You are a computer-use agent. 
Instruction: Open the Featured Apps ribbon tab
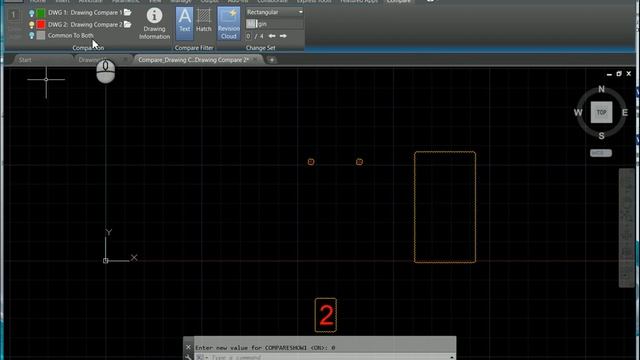pyautogui.click(x=359, y=2)
